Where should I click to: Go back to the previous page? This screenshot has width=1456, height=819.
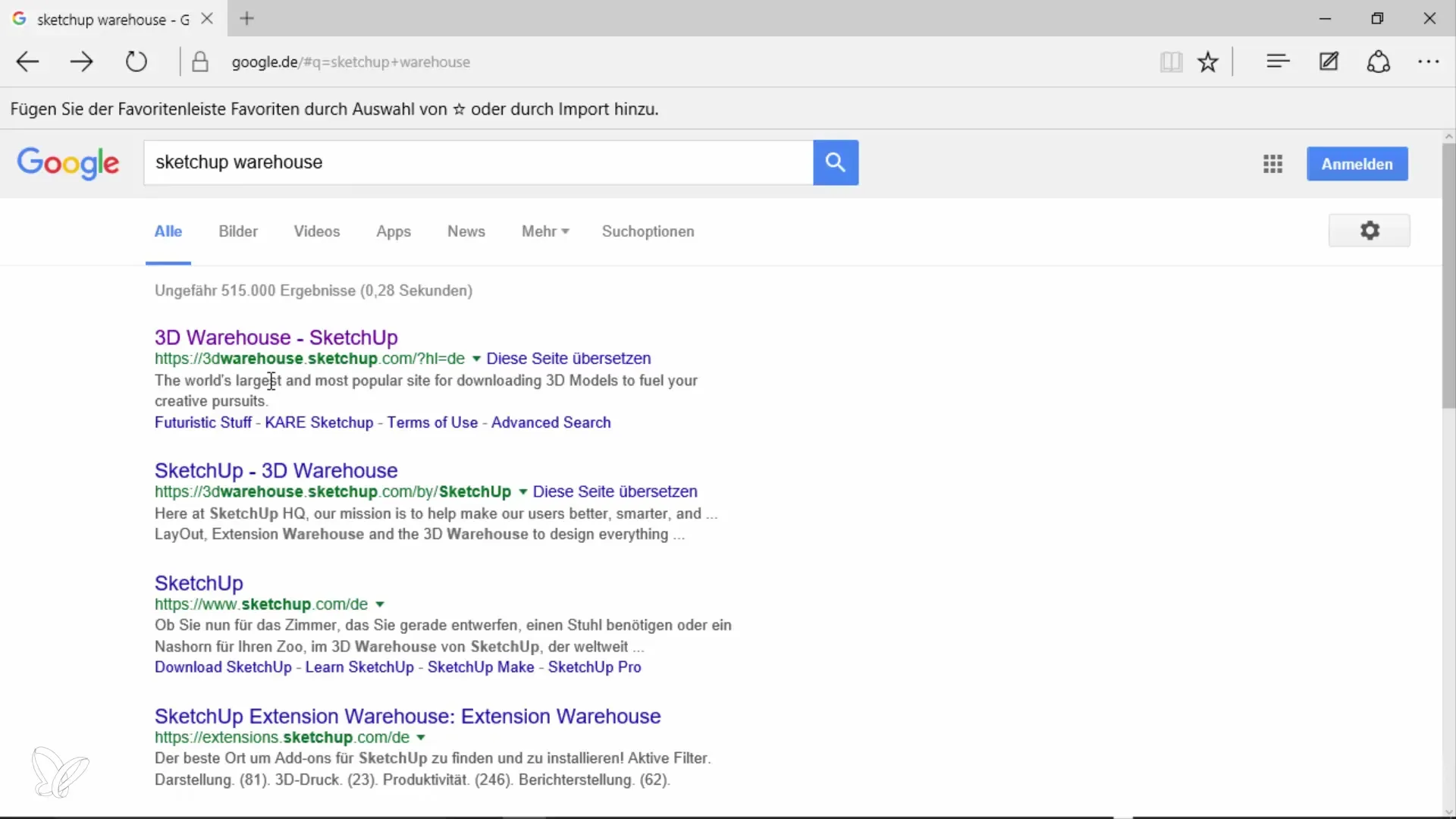coord(28,61)
